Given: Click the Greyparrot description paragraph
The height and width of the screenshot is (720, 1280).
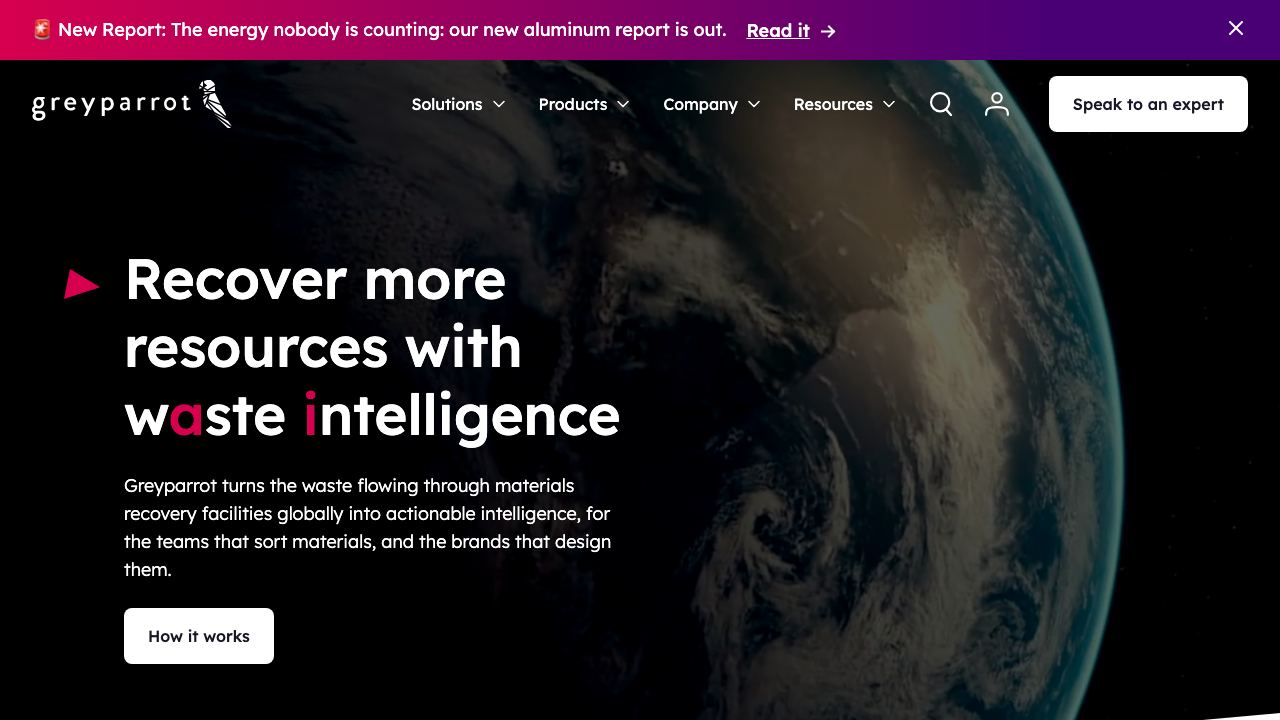Looking at the screenshot, I should click(368, 527).
